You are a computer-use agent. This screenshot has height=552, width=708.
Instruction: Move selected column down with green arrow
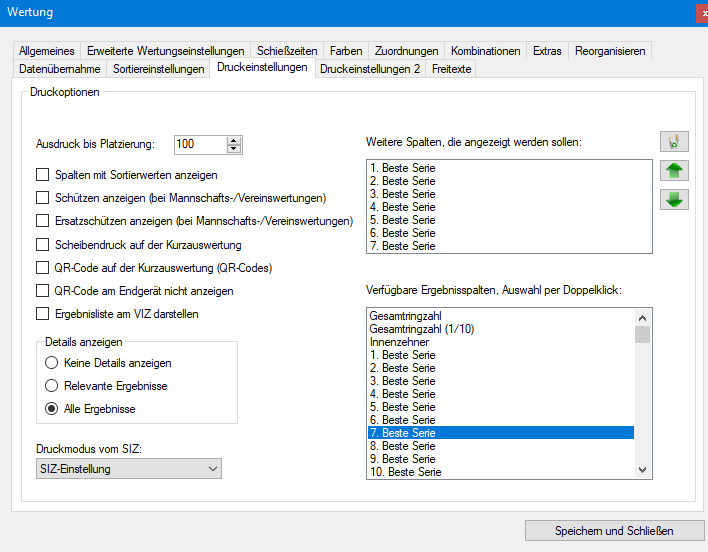(674, 199)
